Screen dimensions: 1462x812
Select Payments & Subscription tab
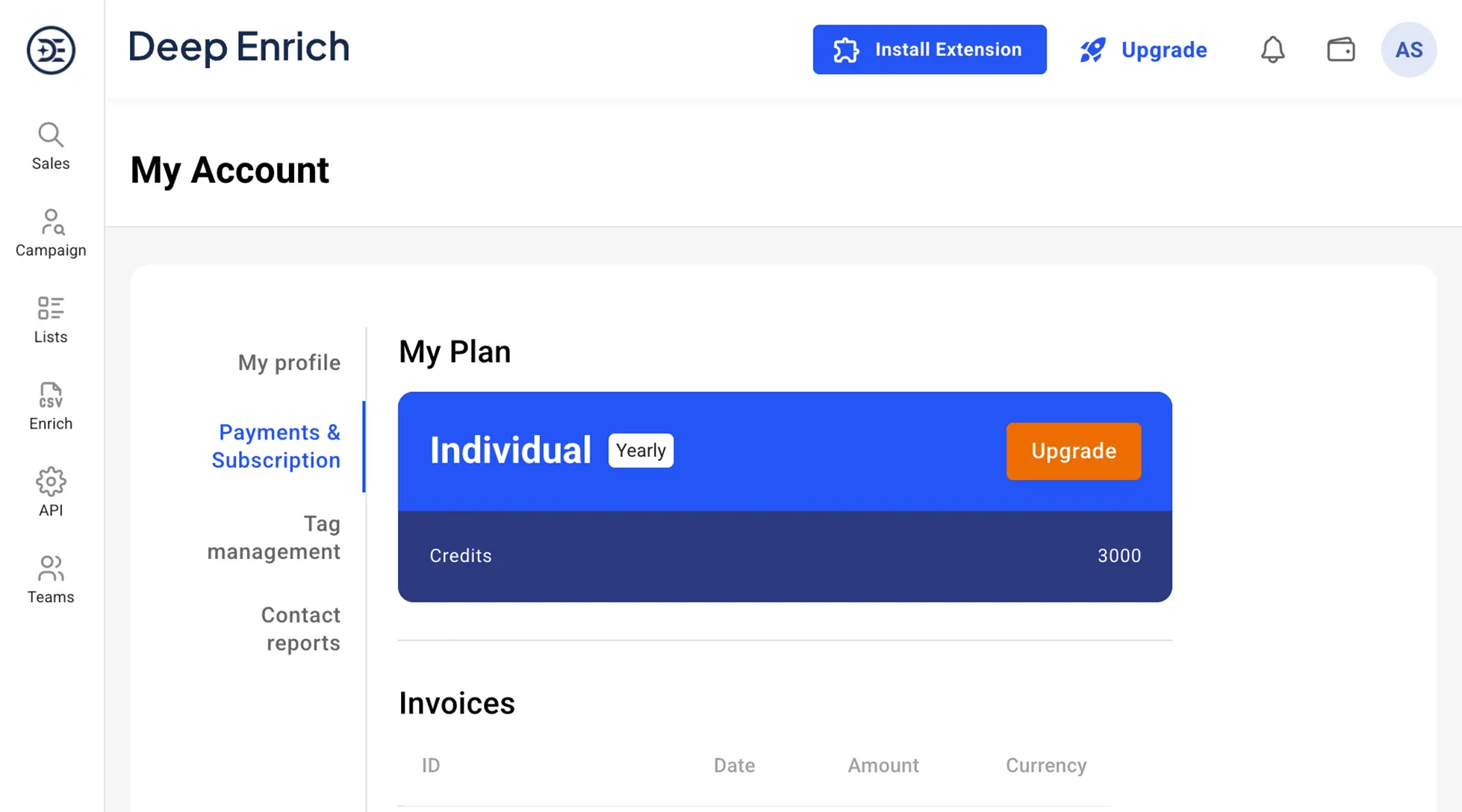276,446
